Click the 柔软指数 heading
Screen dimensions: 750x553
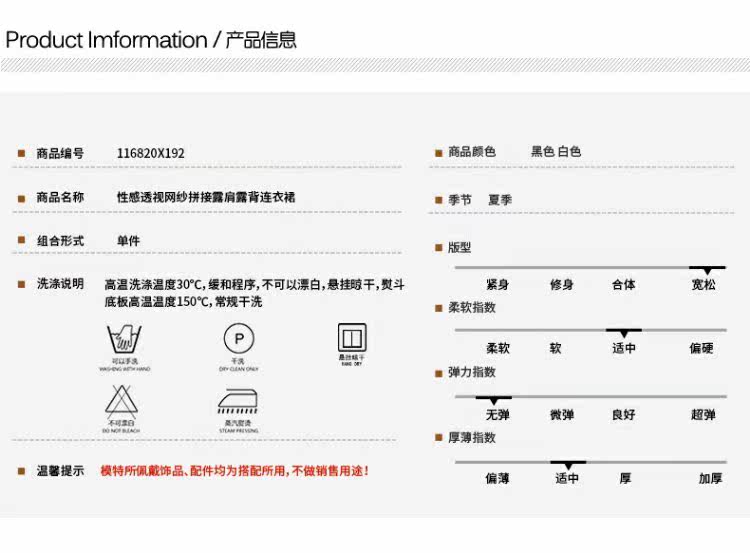pyautogui.click(x=472, y=308)
